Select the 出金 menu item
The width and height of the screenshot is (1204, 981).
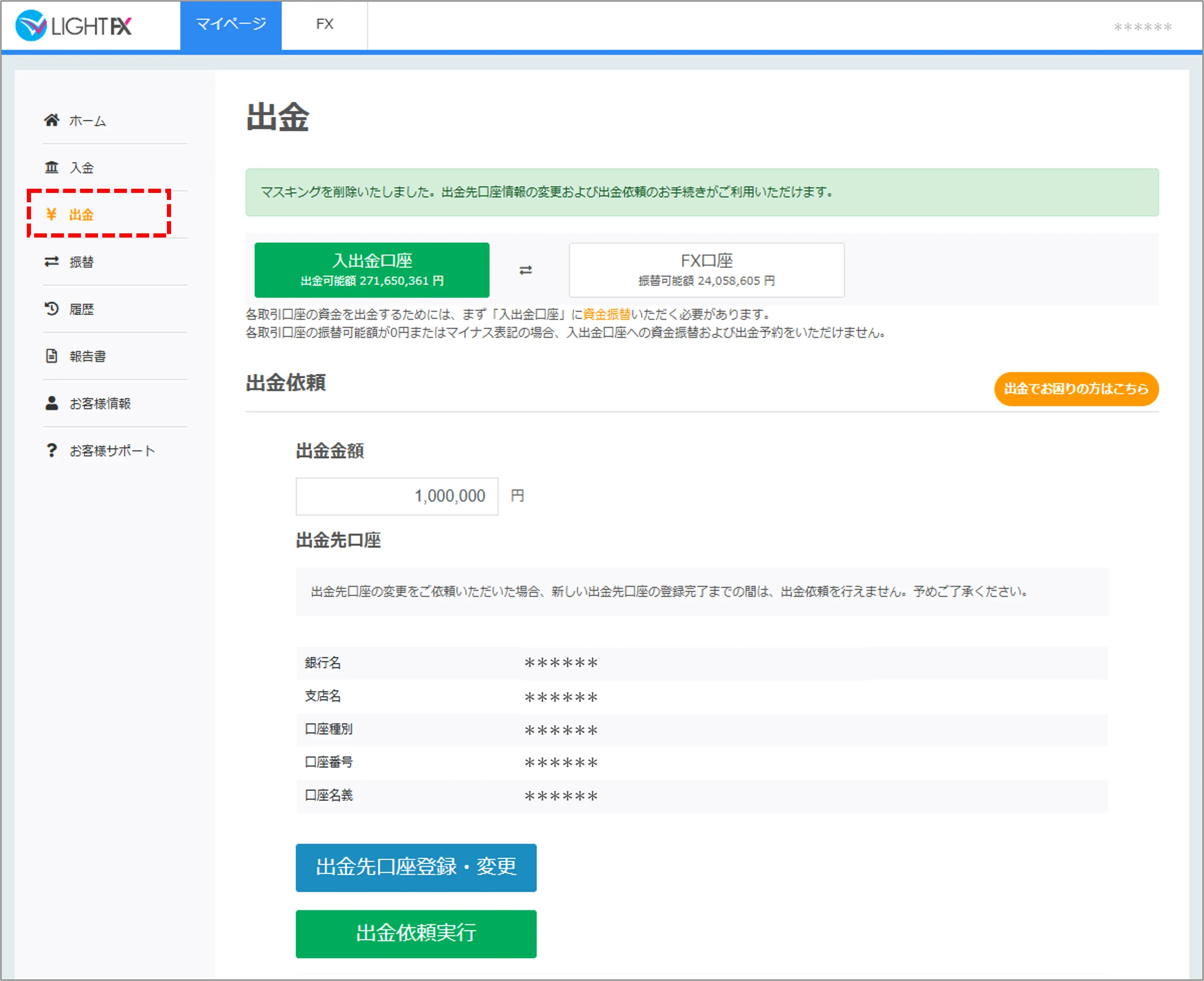pos(81,215)
